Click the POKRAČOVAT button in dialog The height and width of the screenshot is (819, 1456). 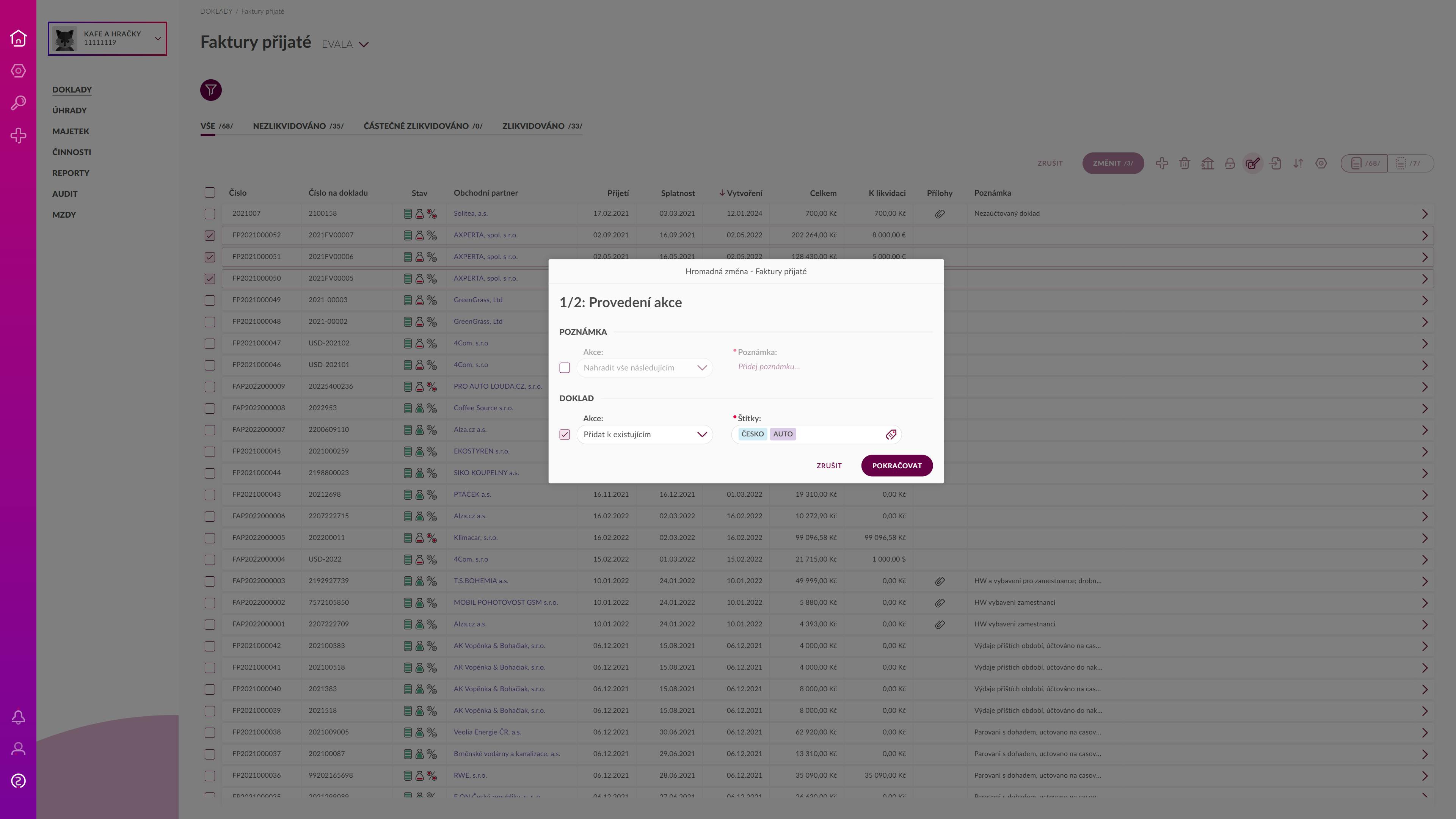pyautogui.click(x=896, y=466)
